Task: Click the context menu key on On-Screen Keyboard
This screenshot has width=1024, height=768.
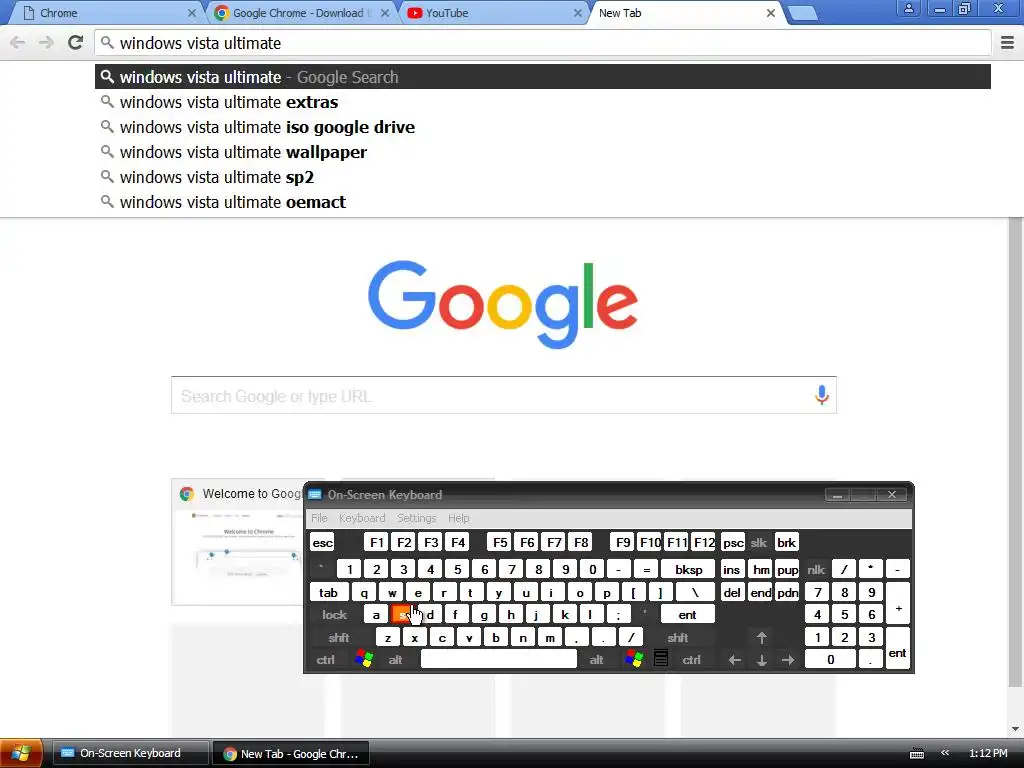Action: (x=661, y=659)
